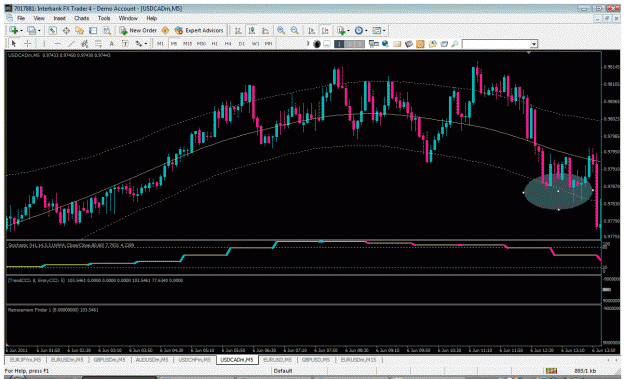Expand the Arrows objects dropdown arrow
Image resolution: width=625 pixels, height=379 pixels.
pos(146,44)
